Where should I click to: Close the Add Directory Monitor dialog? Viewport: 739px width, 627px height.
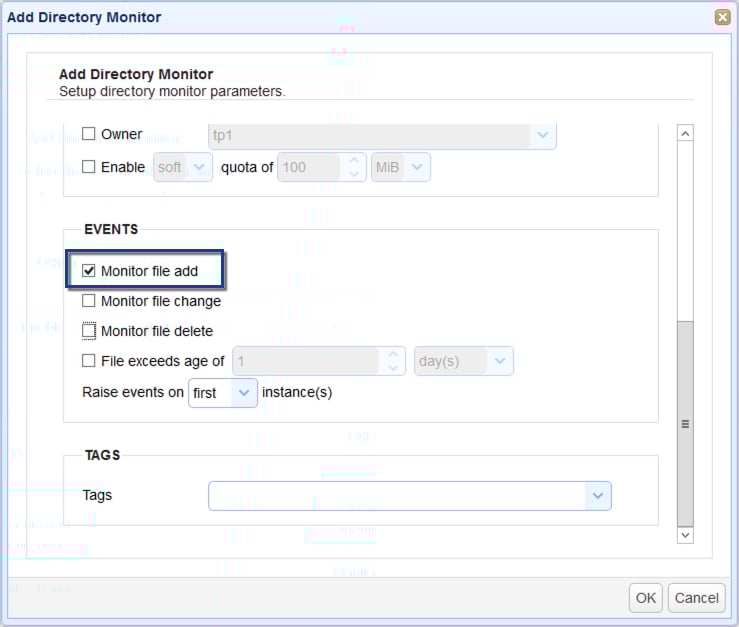coord(722,17)
